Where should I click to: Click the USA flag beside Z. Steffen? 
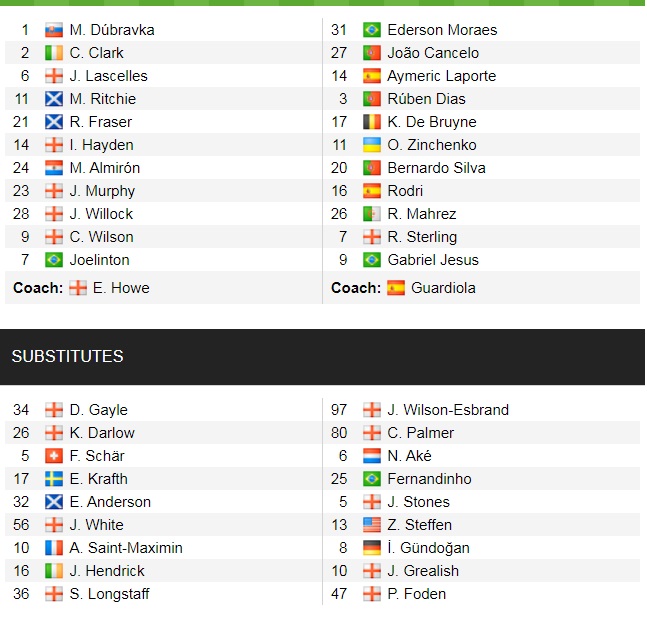tap(372, 525)
